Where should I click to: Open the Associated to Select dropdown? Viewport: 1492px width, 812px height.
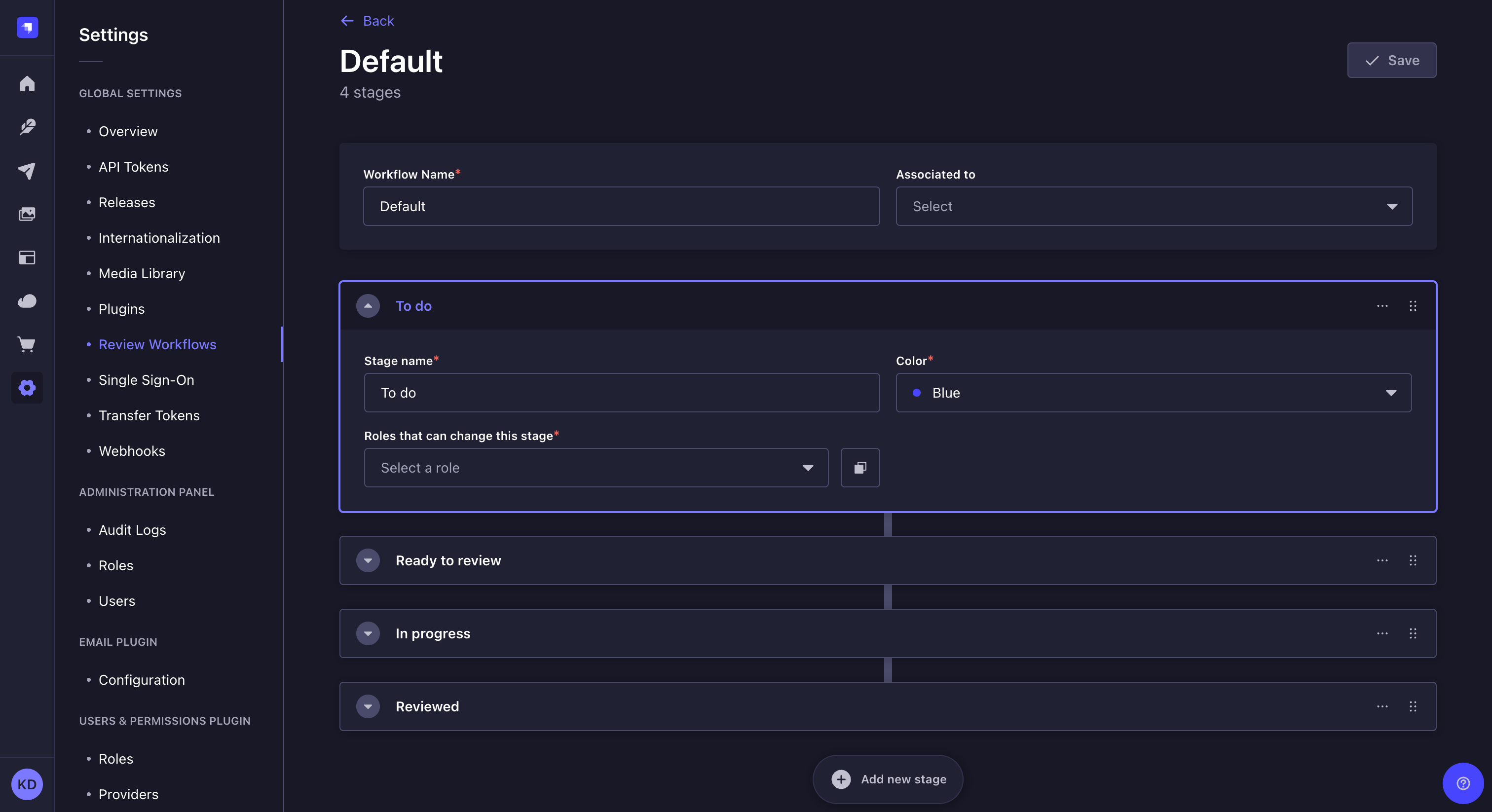pos(1153,206)
